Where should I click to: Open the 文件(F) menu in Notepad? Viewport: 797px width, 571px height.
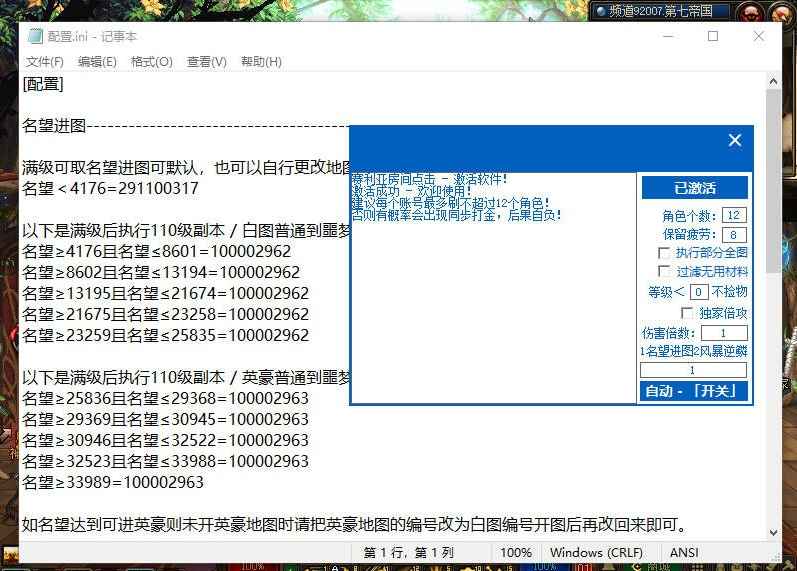[x=45, y=62]
